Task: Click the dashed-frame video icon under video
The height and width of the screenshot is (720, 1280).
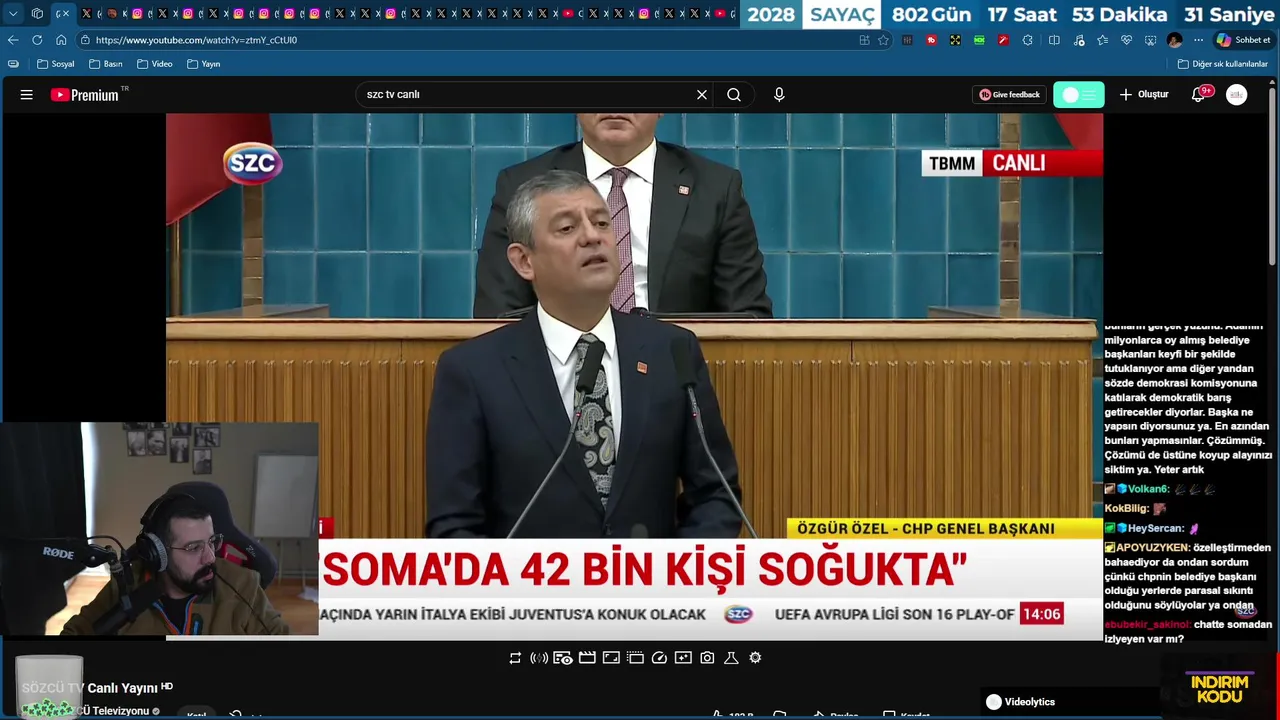Action: tap(635, 658)
